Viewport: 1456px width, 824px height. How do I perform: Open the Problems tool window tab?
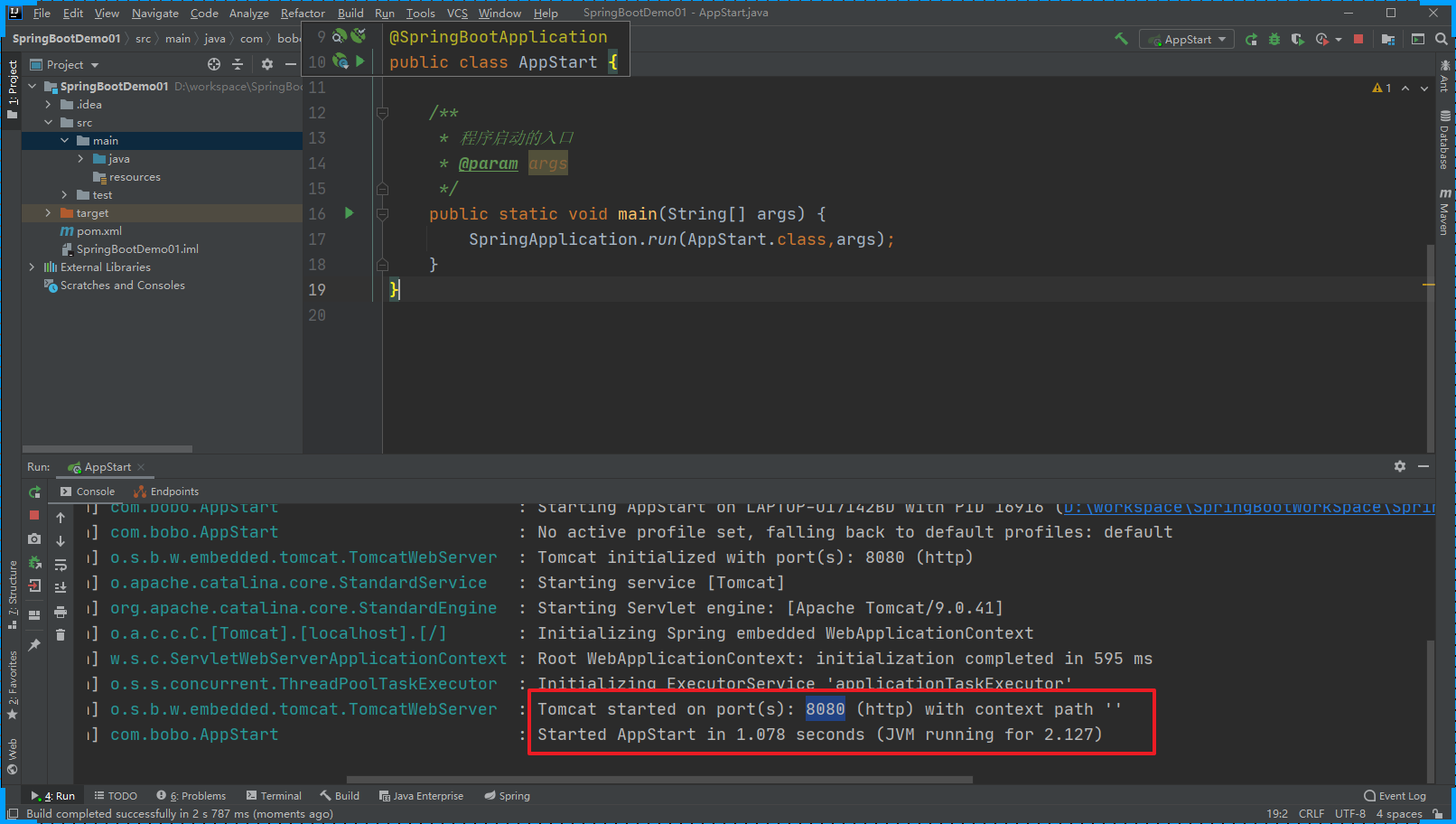coord(191,796)
